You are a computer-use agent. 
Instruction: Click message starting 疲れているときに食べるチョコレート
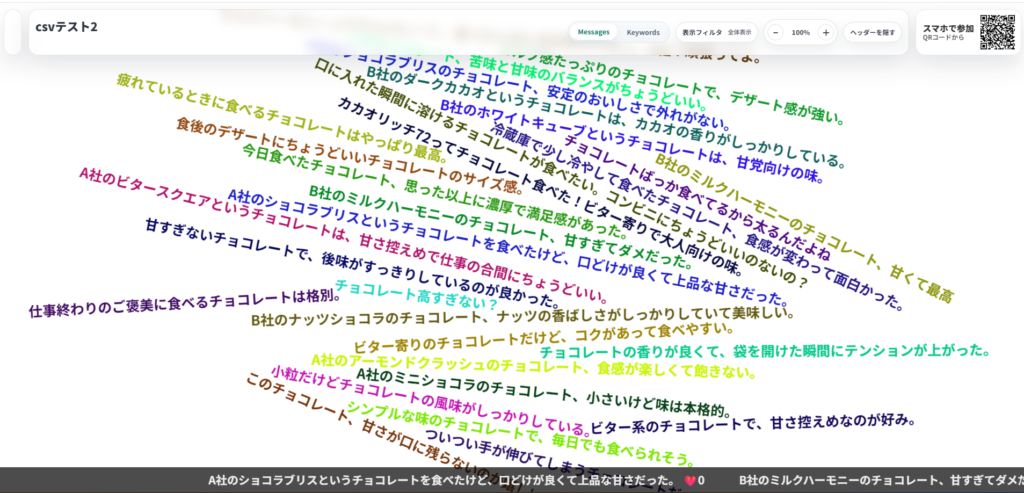tap(283, 118)
